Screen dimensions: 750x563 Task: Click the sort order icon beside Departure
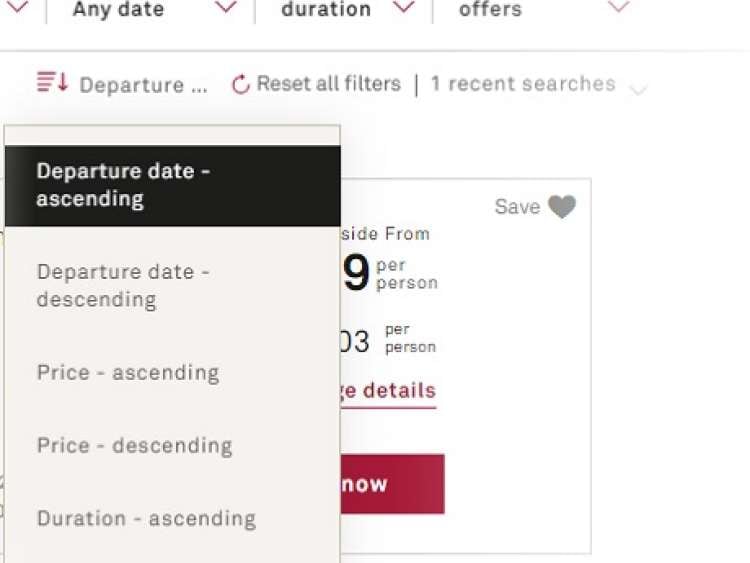(x=52, y=83)
